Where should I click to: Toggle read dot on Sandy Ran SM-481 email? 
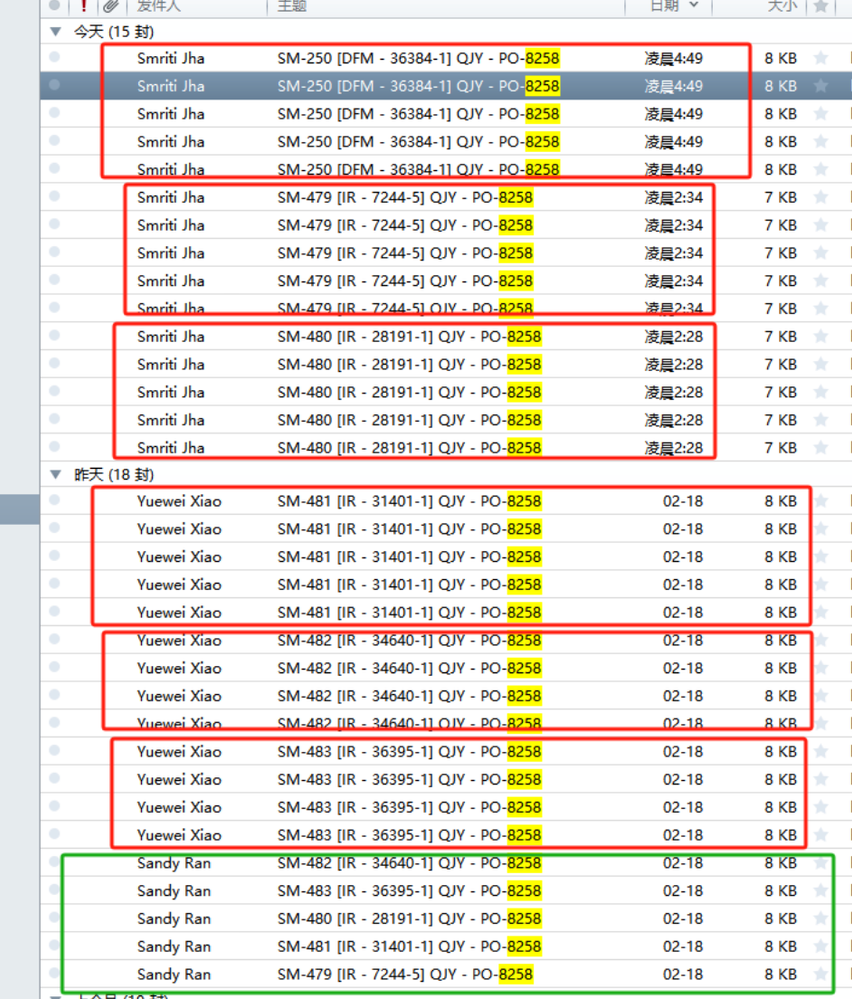[x=54, y=945]
